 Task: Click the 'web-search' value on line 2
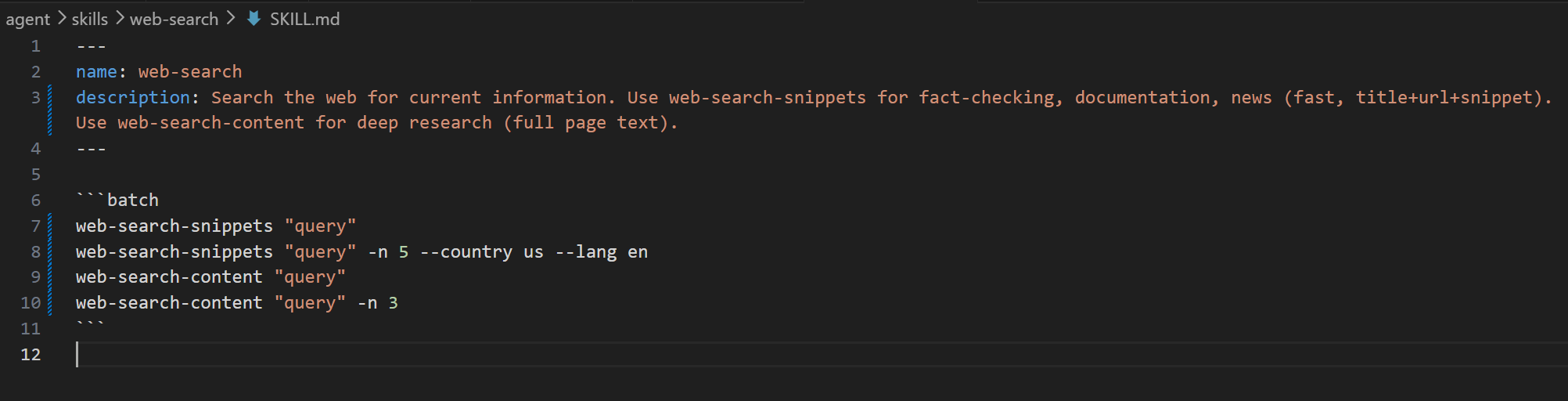[190, 72]
